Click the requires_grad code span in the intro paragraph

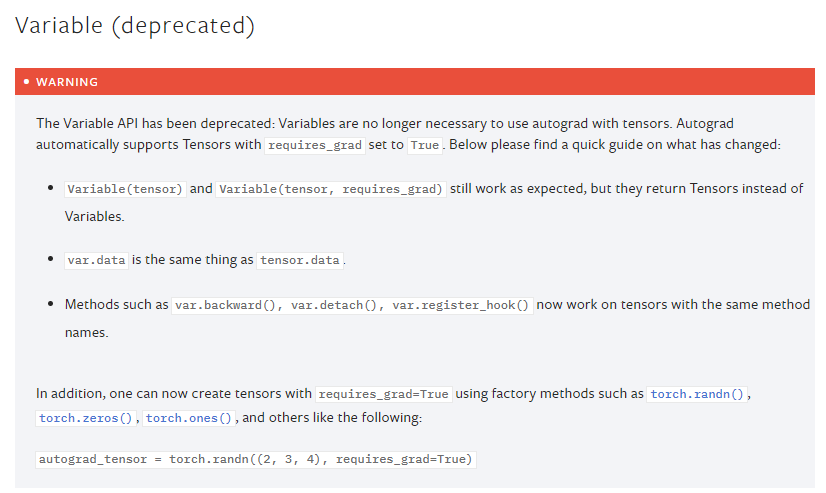(x=314, y=145)
